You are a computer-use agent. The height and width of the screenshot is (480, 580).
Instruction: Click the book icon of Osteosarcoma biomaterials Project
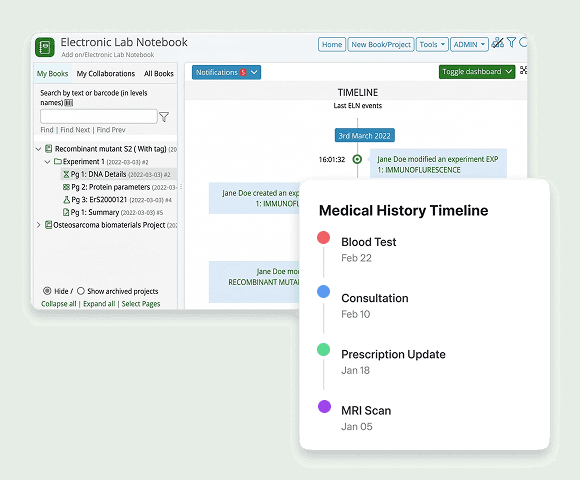(48, 225)
